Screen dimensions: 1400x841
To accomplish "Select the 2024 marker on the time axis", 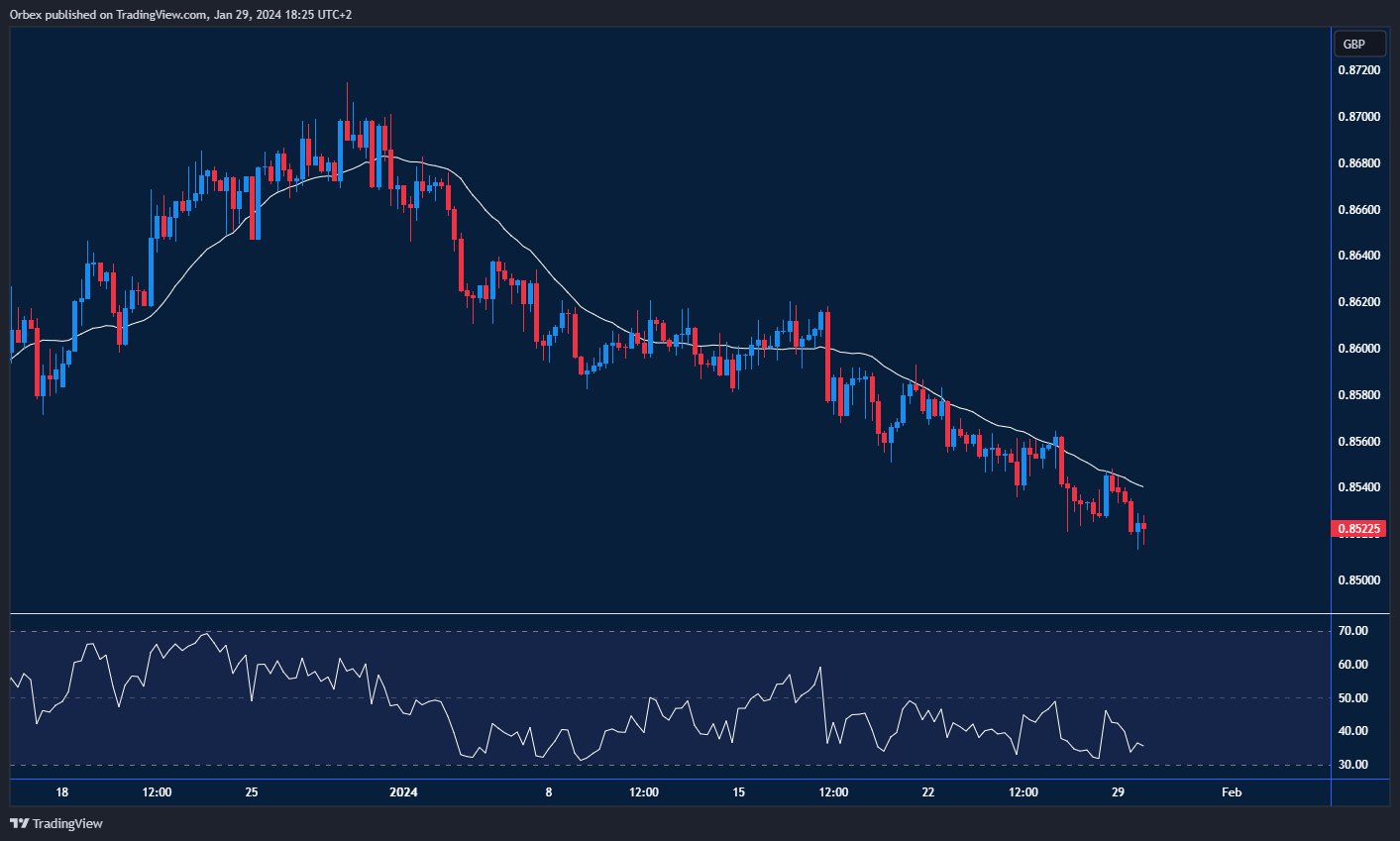I will (x=401, y=792).
